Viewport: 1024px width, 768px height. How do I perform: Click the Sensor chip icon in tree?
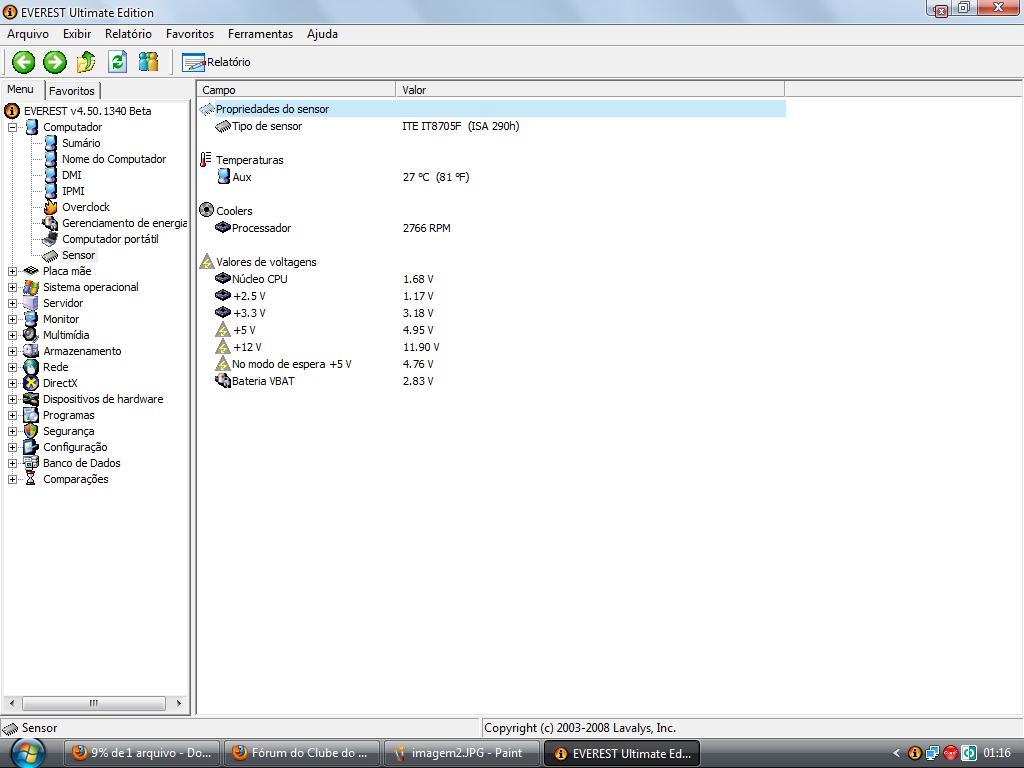point(50,255)
